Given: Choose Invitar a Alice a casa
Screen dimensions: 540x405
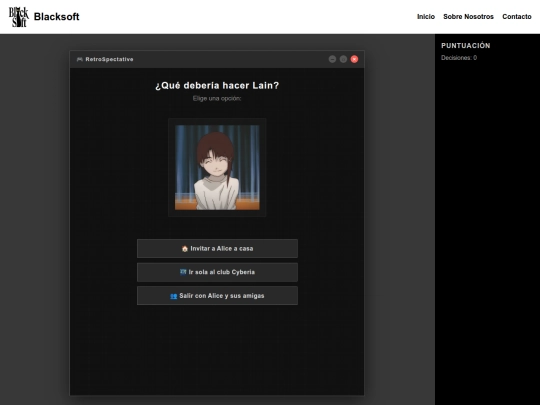Looking at the screenshot, I should pyautogui.click(x=217, y=248).
